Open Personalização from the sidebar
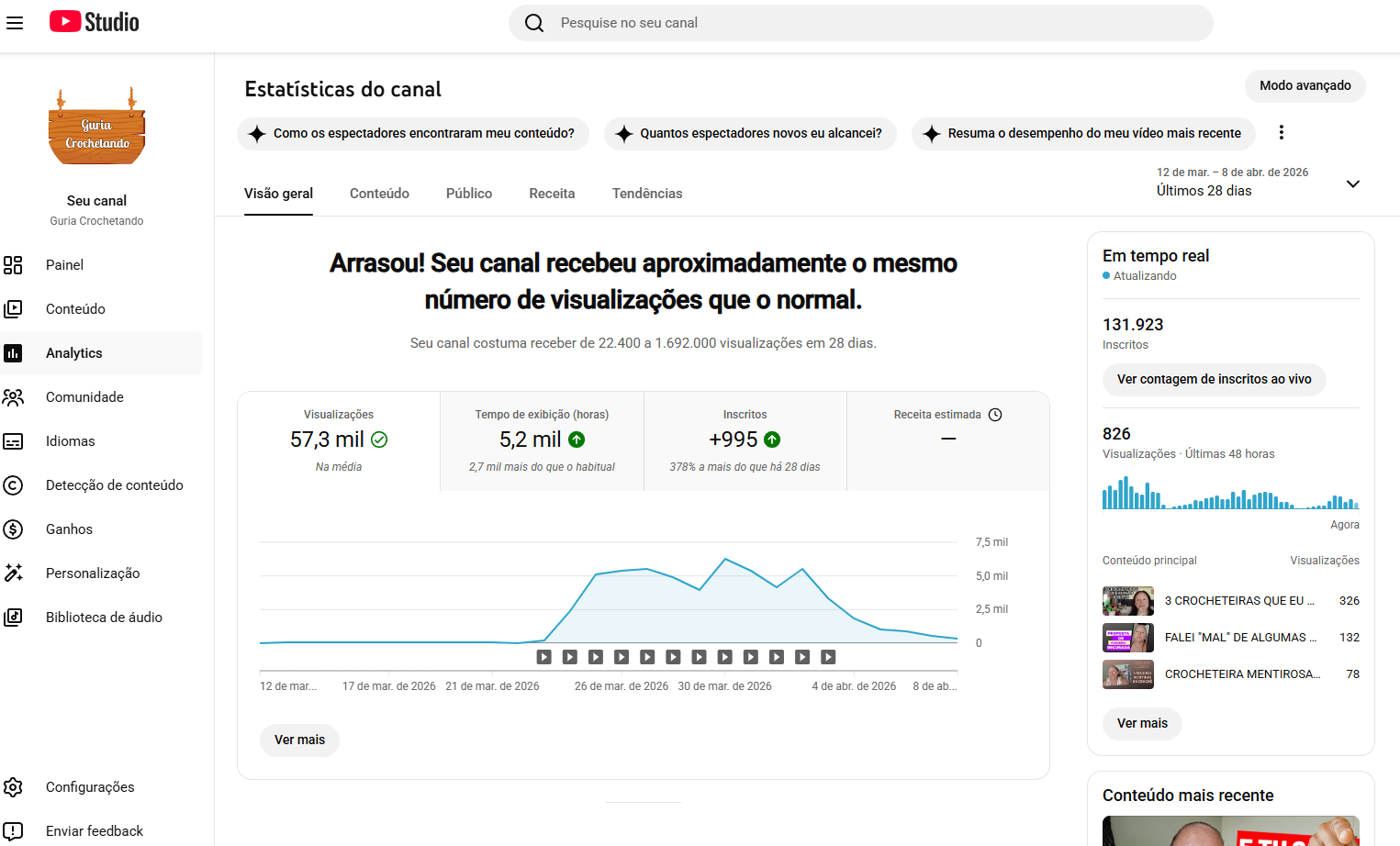 pyautogui.click(x=93, y=573)
